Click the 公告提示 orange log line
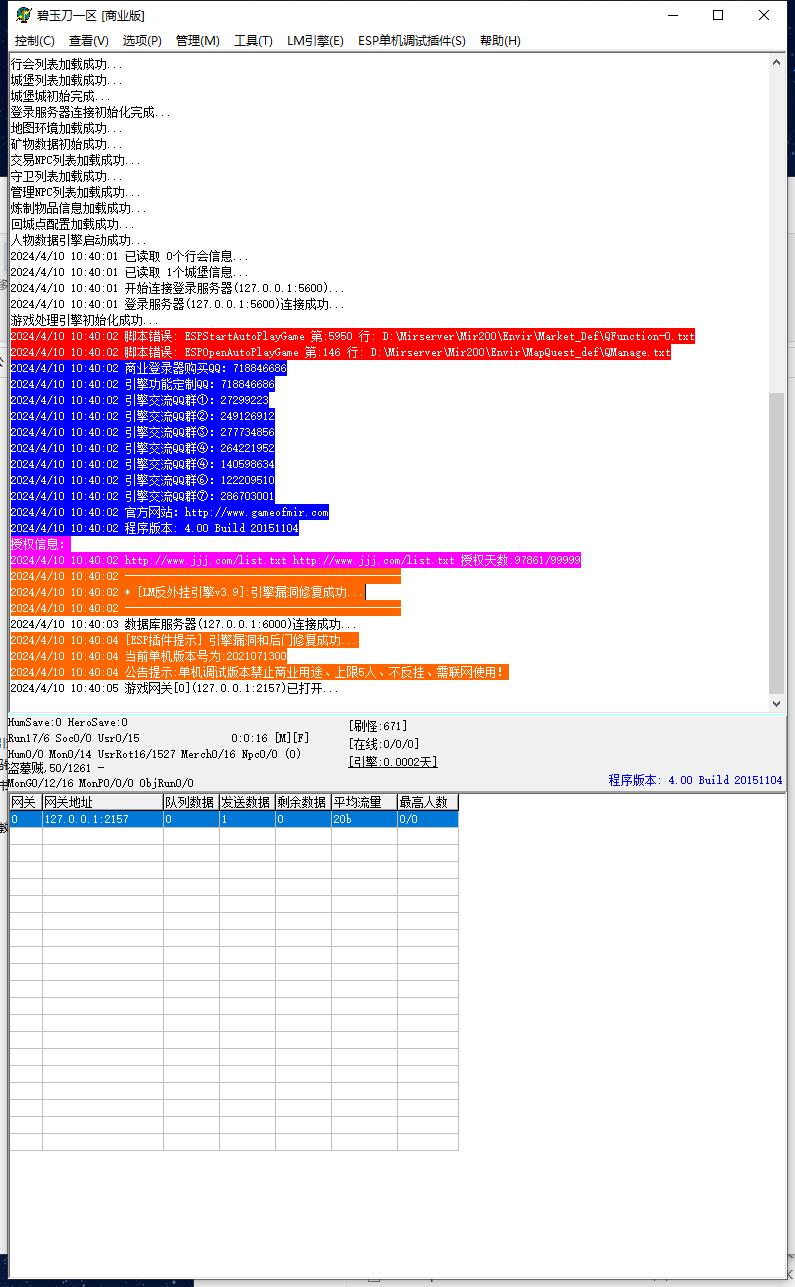Viewport: 795px width, 1287px height. tap(259, 672)
